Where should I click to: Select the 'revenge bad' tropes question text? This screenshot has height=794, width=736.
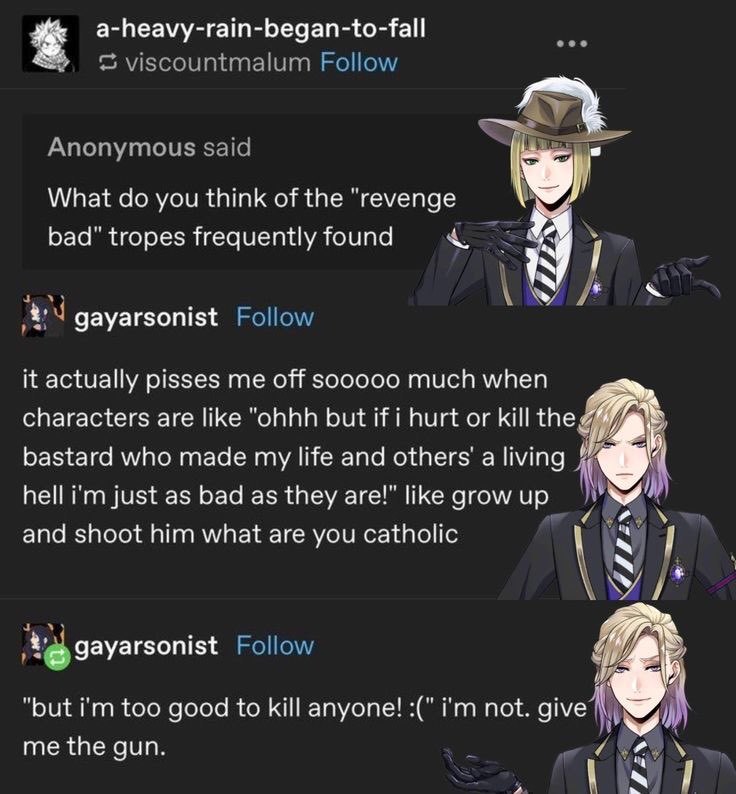(x=252, y=217)
